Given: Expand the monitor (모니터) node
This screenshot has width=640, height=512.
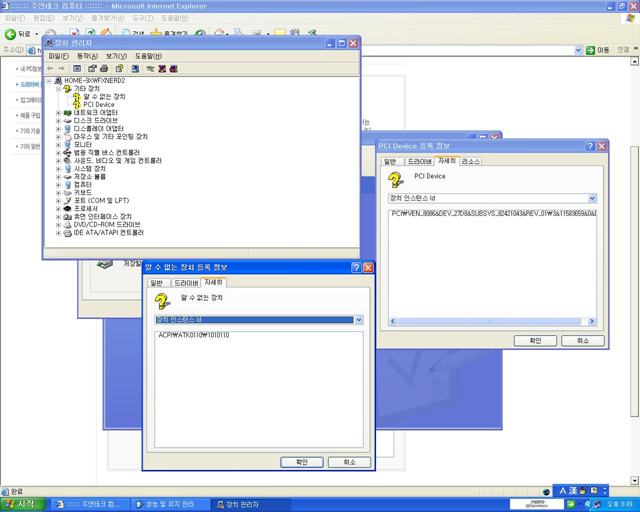Looking at the screenshot, I should coord(58,145).
